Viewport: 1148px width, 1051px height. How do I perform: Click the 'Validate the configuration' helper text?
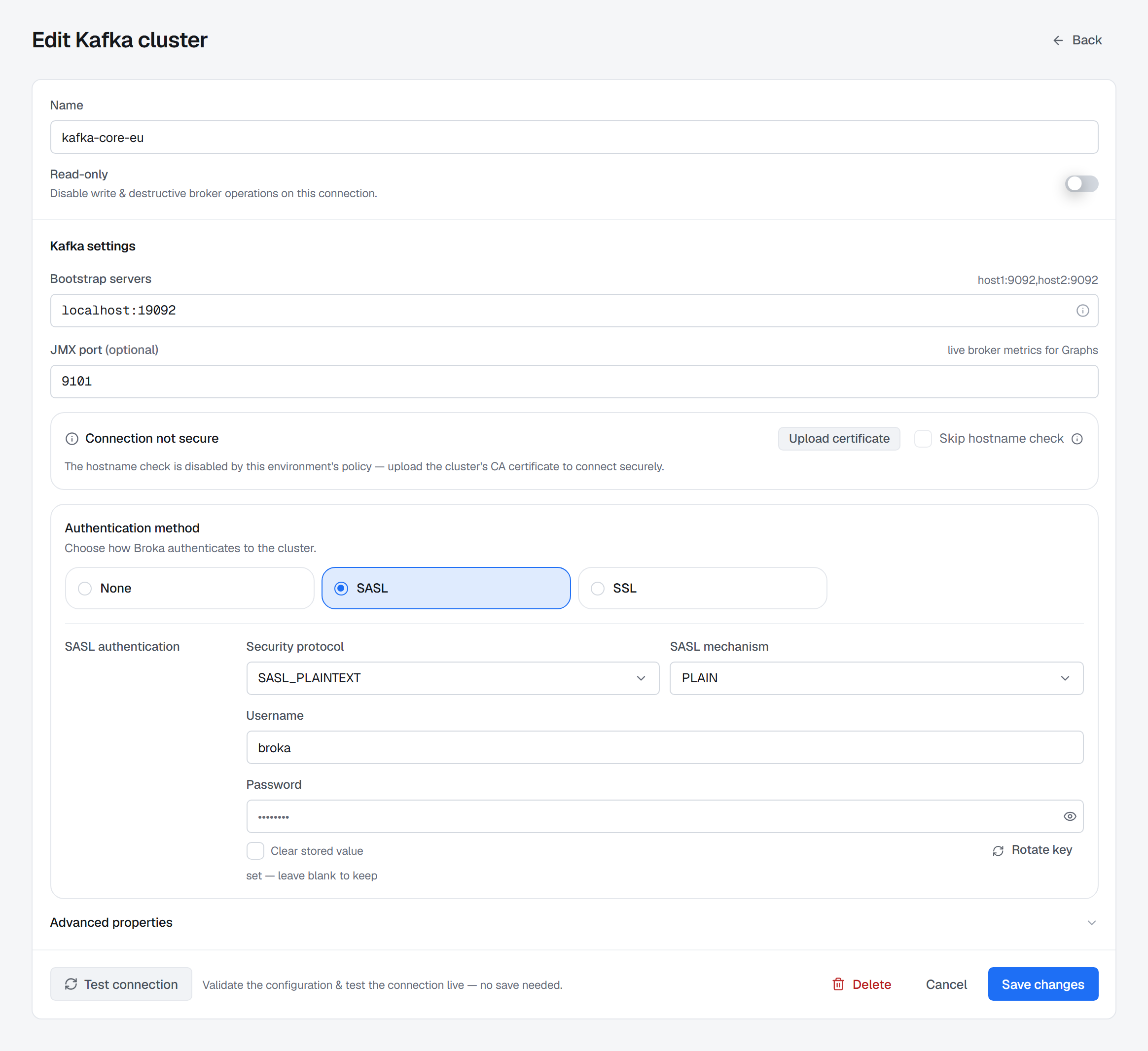[382, 985]
